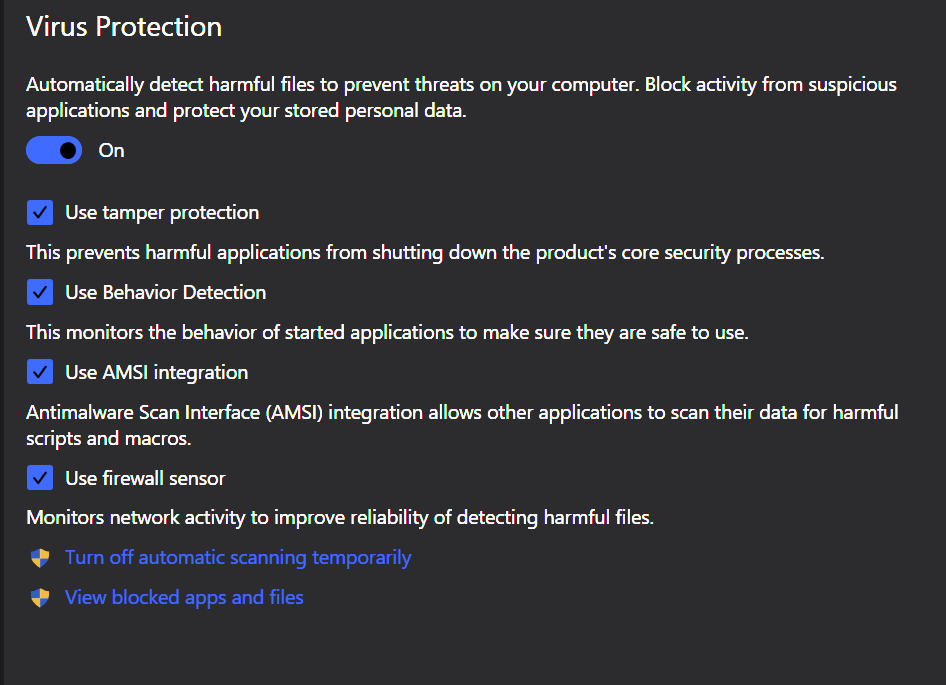The height and width of the screenshot is (685, 946).
Task: Click the "On" label next to the switch
Action: [111, 151]
